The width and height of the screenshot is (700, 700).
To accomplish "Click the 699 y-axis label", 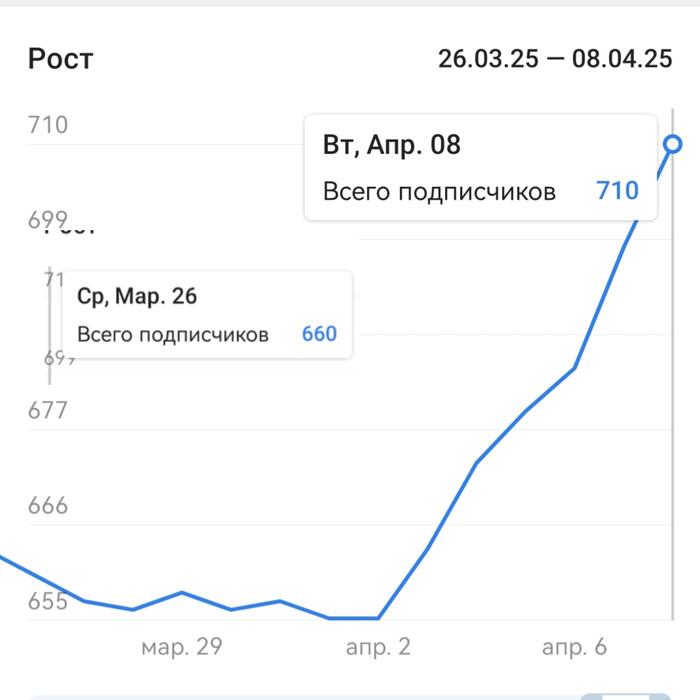I will tap(48, 220).
